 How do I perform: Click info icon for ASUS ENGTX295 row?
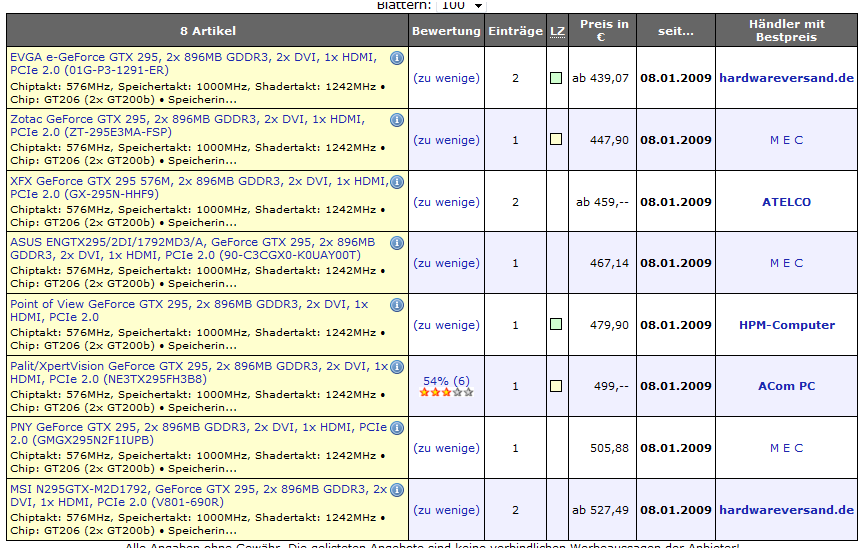click(x=397, y=242)
